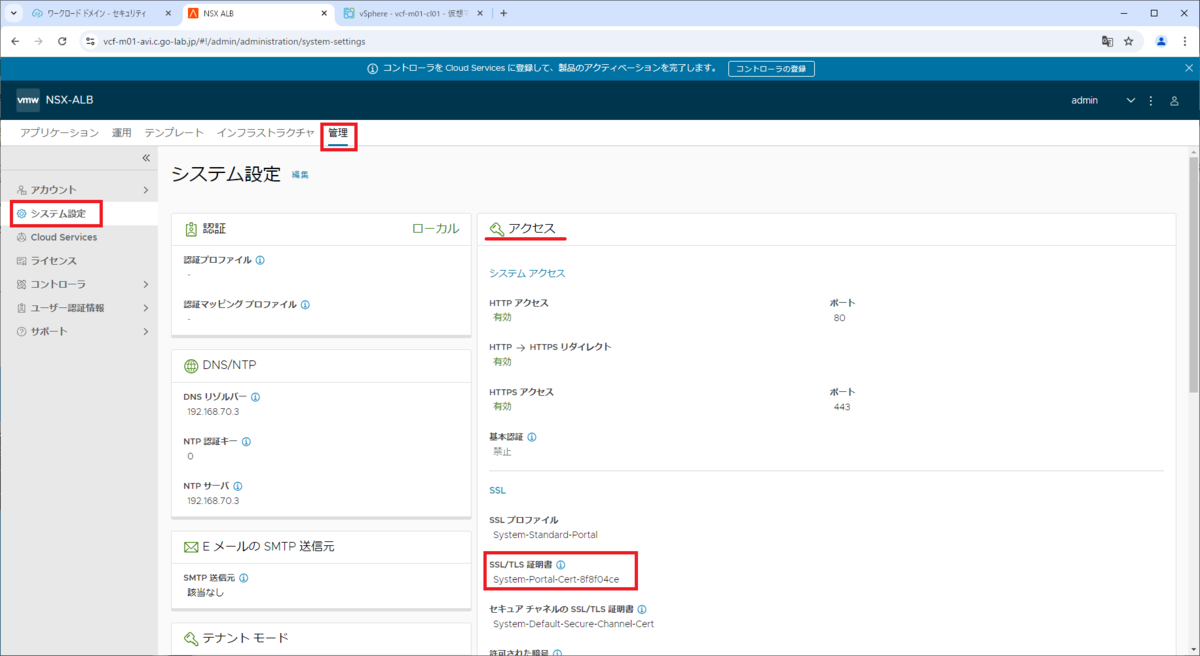Click info icon next to SSL/TLS 証明書
The width and height of the screenshot is (1200, 656).
pos(560,565)
